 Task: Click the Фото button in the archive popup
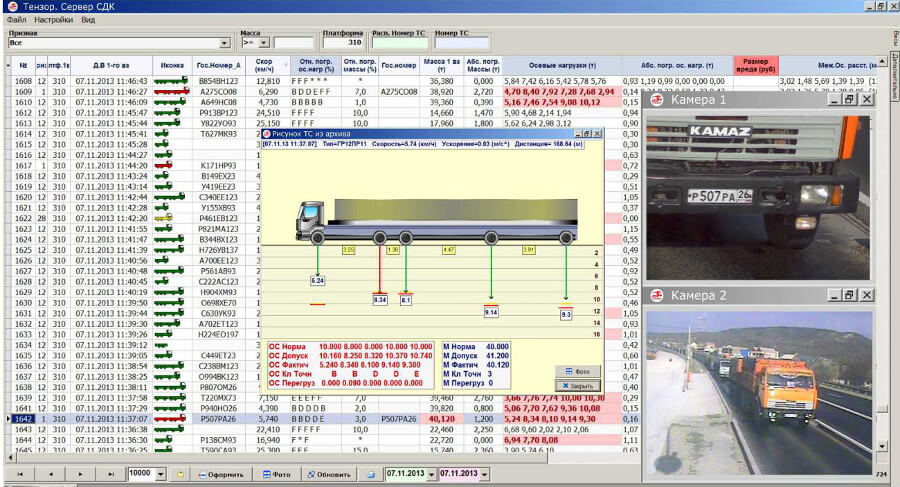coord(577,372)
